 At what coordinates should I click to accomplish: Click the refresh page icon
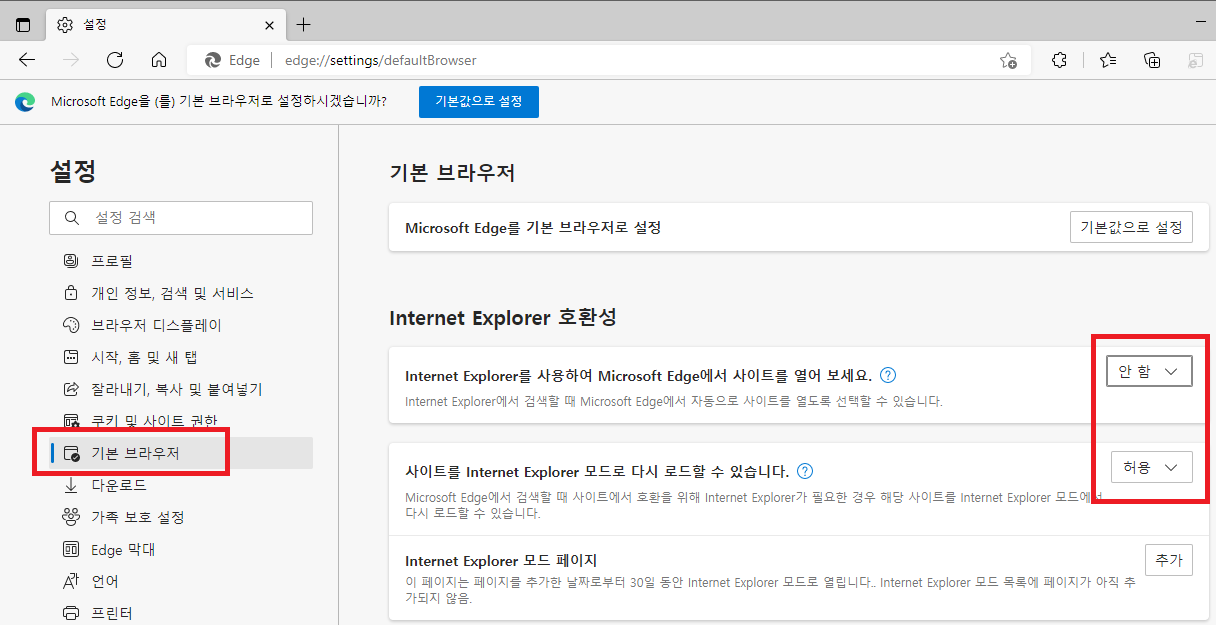[115, 60]
